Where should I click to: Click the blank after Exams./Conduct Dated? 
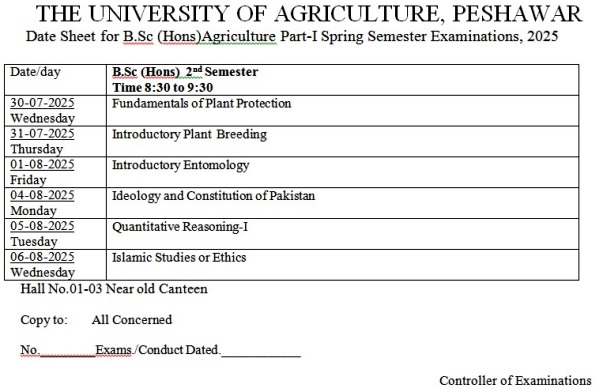(x=261, y=352)
